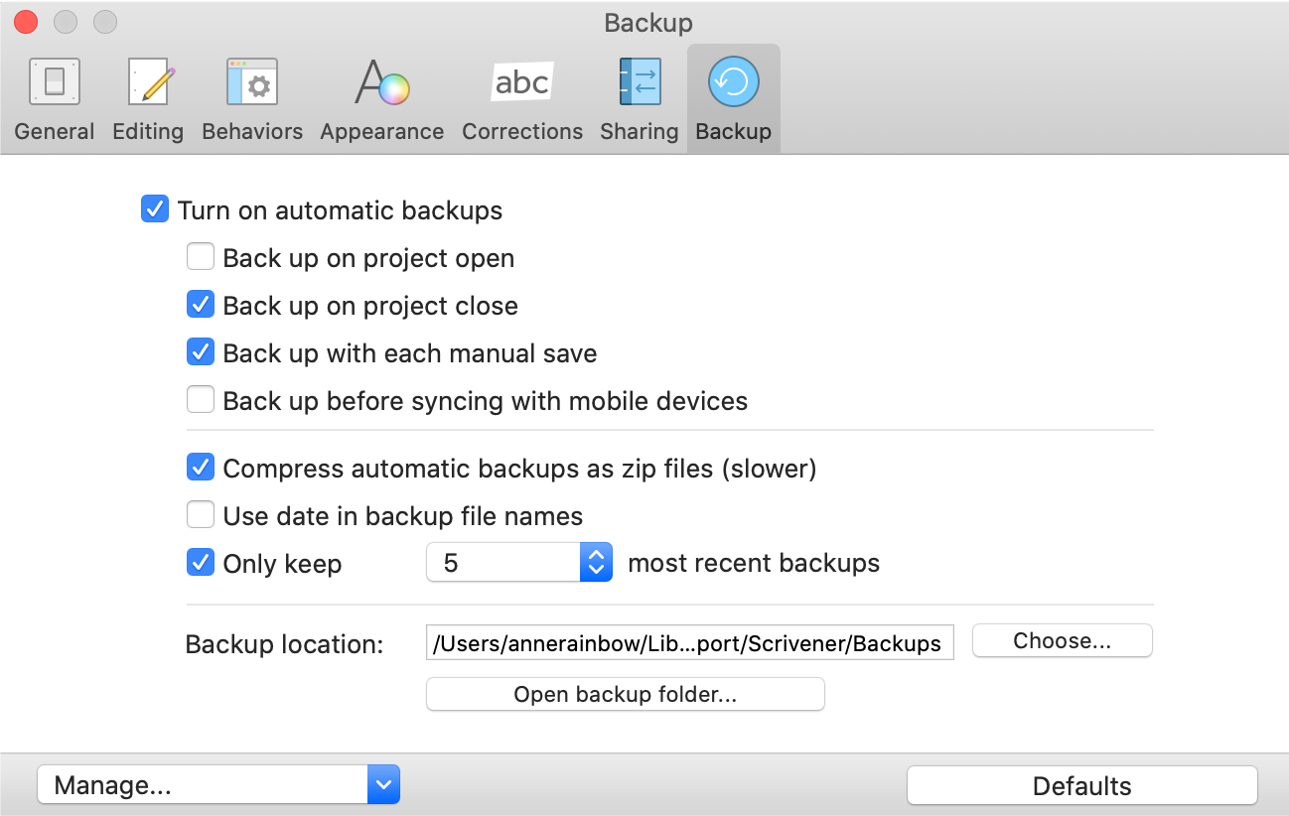Reset settings with the Defaults button
The width and height of the screenshot is (1289, 816).
point(1081,786)
